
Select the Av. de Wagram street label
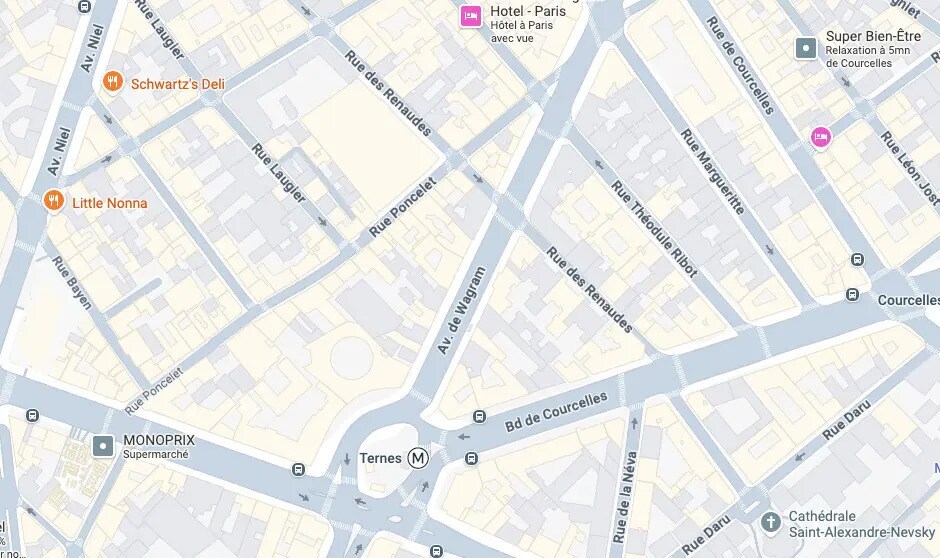click(461, 310)
